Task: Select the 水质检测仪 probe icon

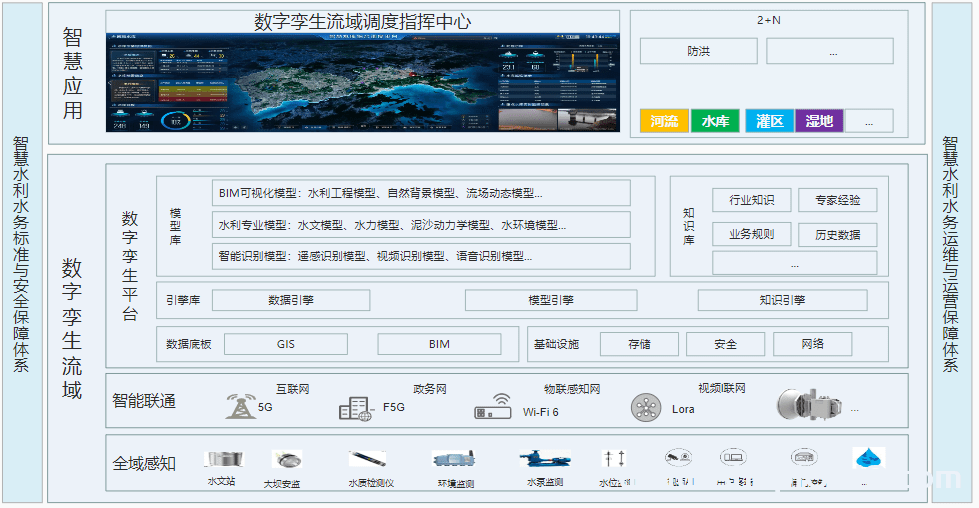Action: [368, 459]
